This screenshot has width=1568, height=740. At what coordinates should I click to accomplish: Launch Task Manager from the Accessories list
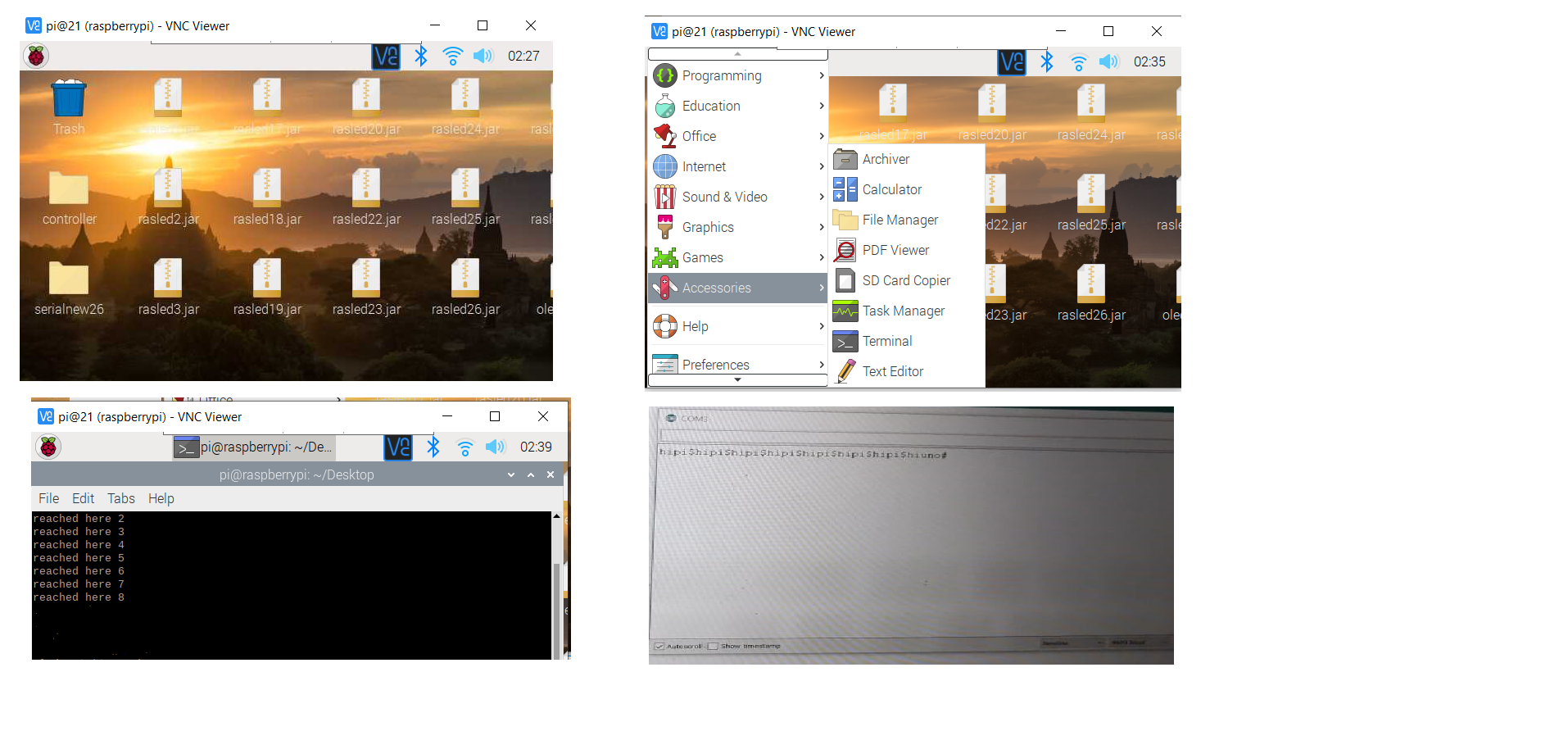point(903,311)
